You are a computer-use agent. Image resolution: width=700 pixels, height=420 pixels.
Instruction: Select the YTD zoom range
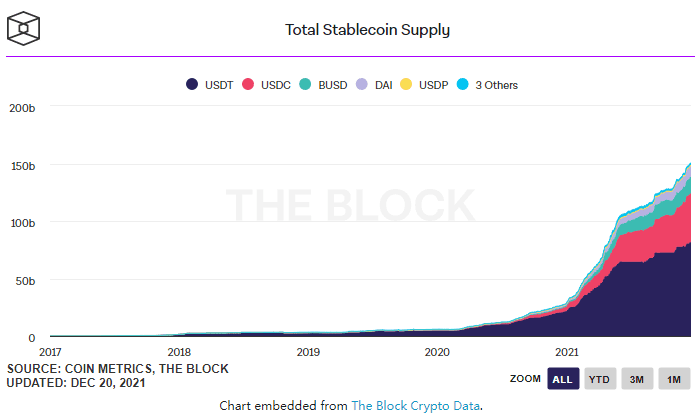pos(600,379)
